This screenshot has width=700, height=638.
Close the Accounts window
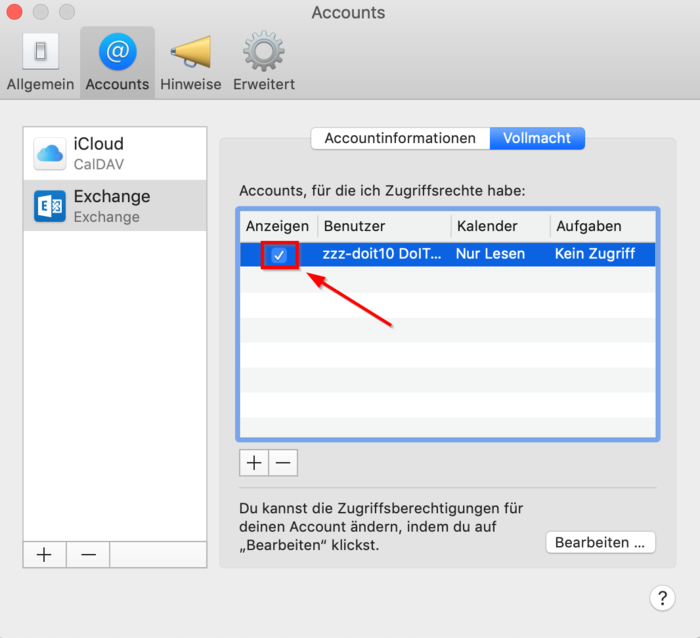tap(14, 12)
